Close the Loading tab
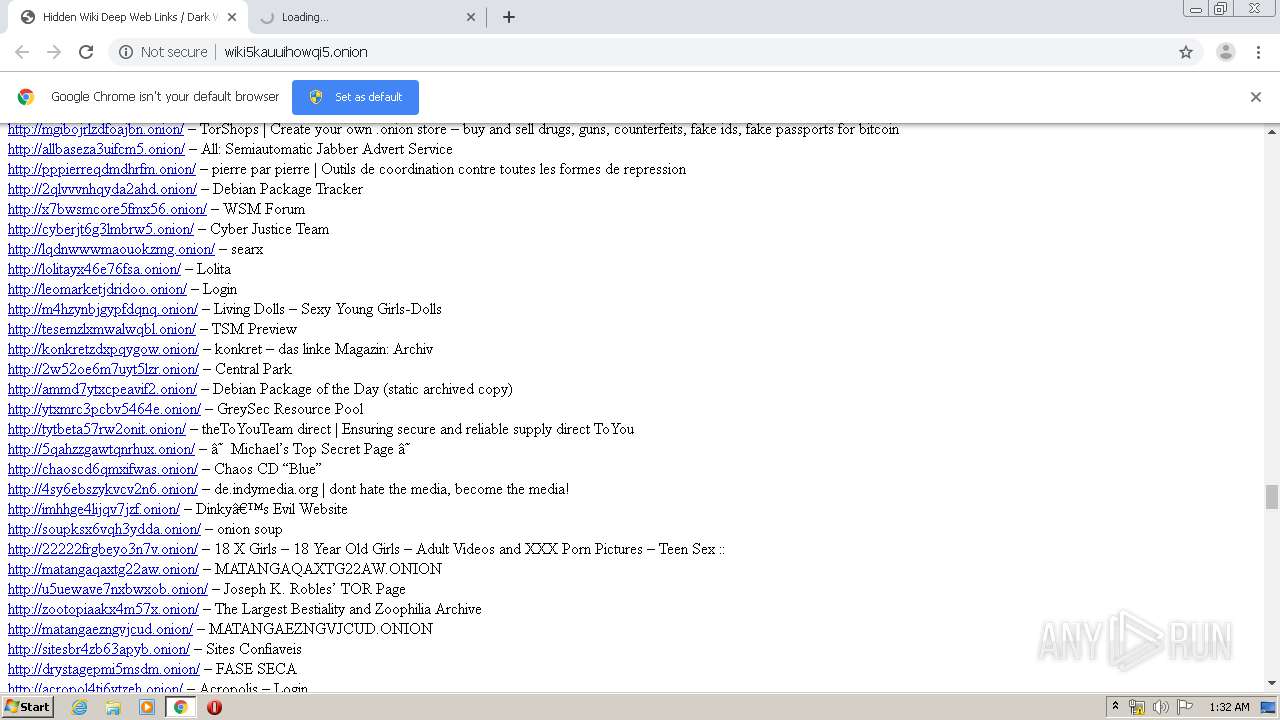Viewport: 1280px width, 720px height. [472, 17]
